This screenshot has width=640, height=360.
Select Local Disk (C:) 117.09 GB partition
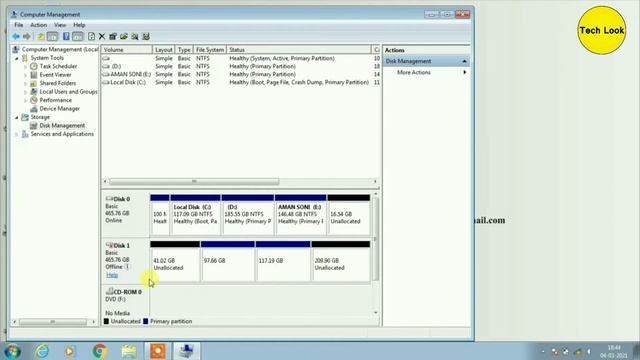(196, 215)
